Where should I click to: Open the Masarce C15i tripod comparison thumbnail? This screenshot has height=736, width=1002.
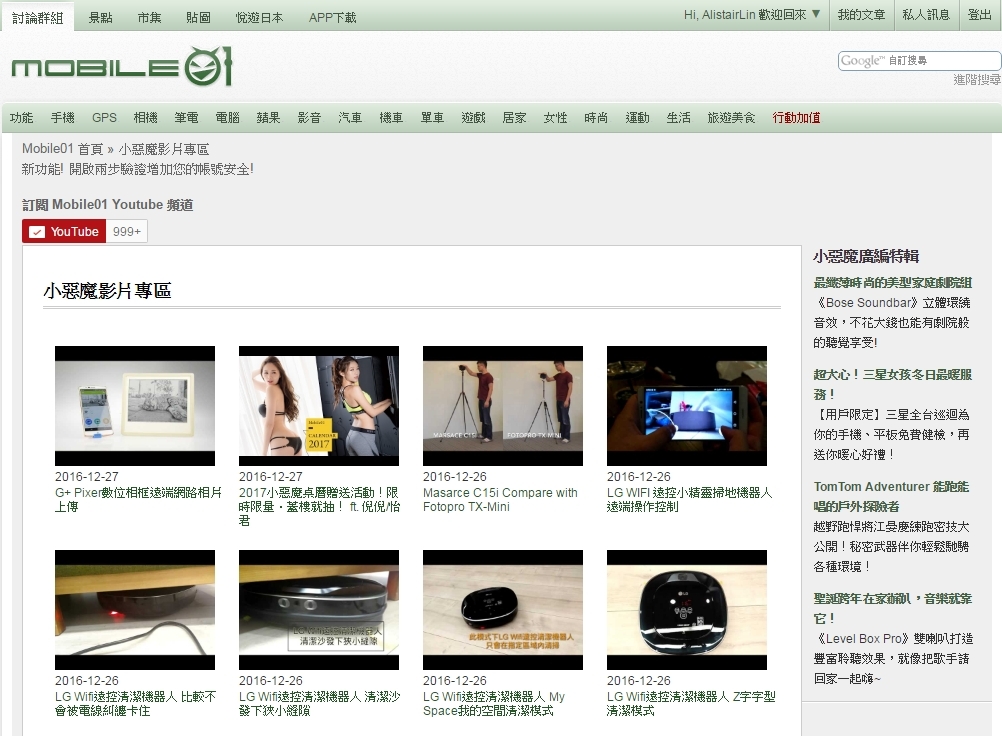503,406
